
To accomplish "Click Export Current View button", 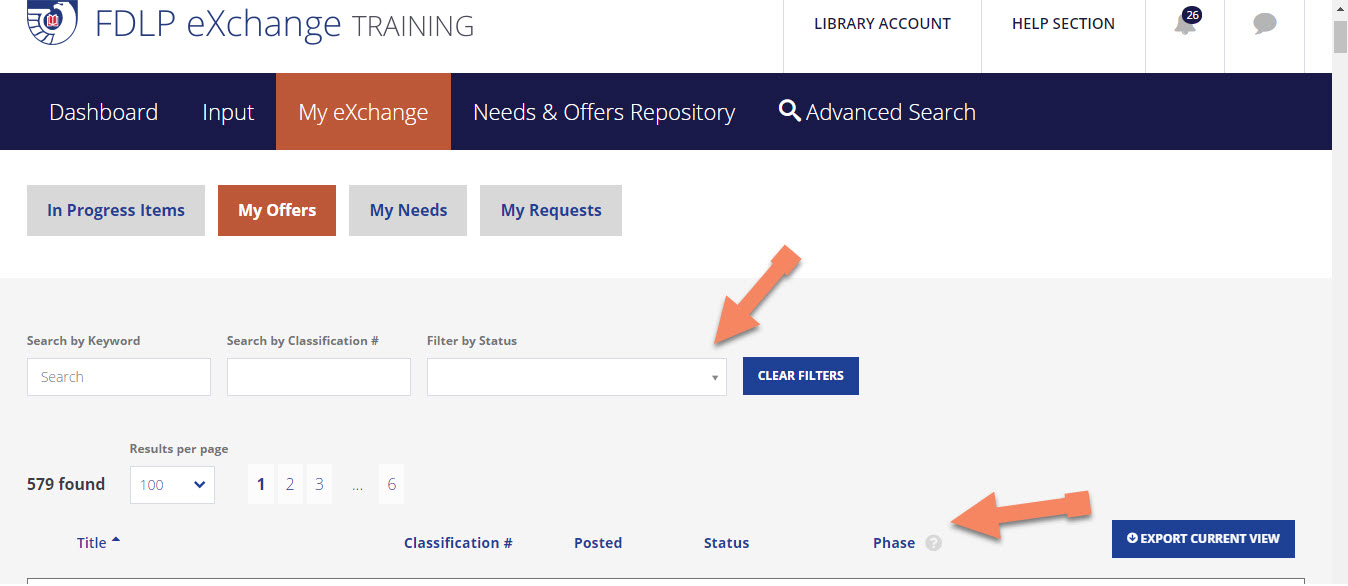I will point(1203,538).
